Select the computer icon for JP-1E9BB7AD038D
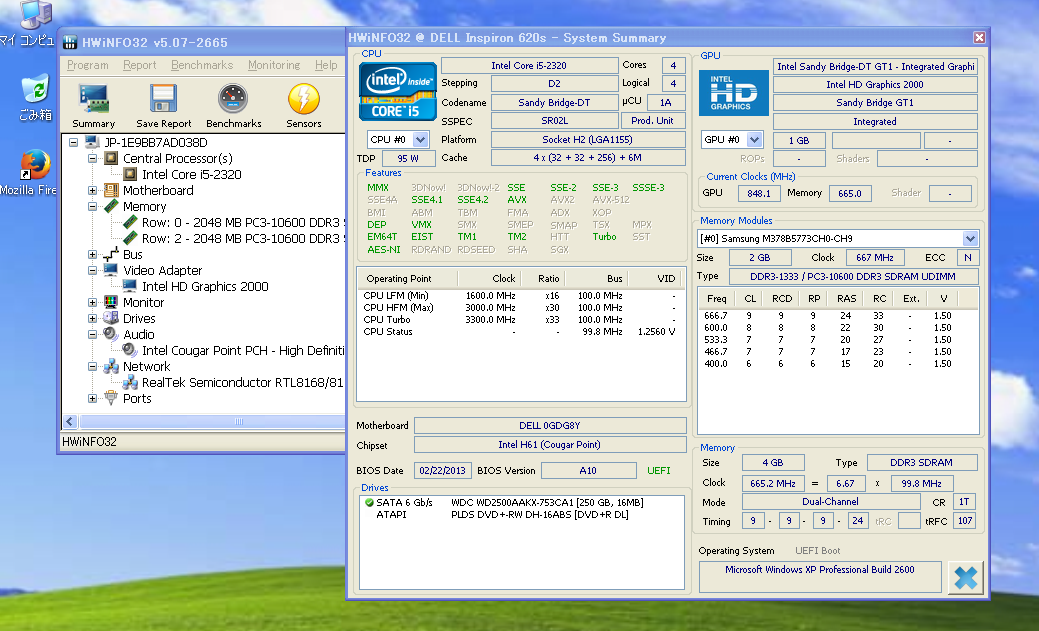This screenshot has width=1039, height=631. 92,143
